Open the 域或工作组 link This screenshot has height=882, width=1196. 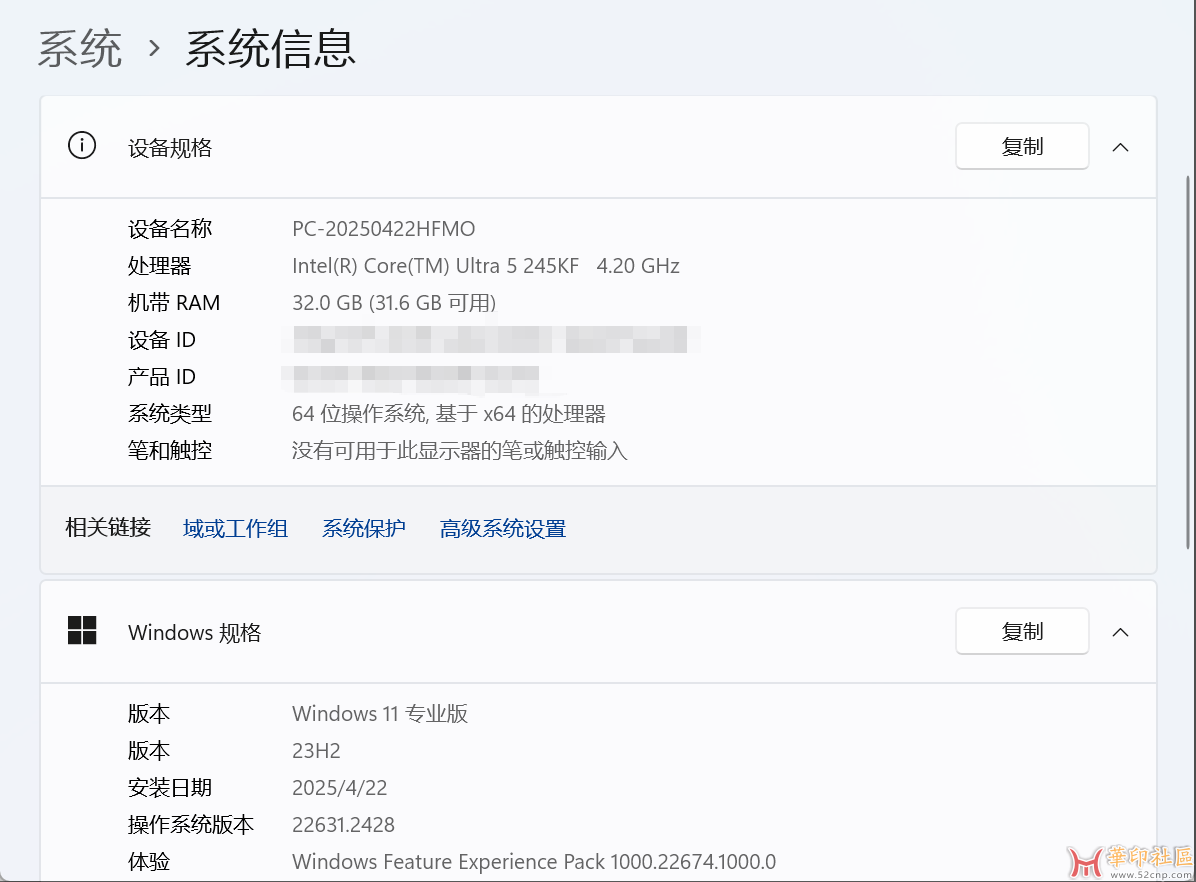pos(236,528)
